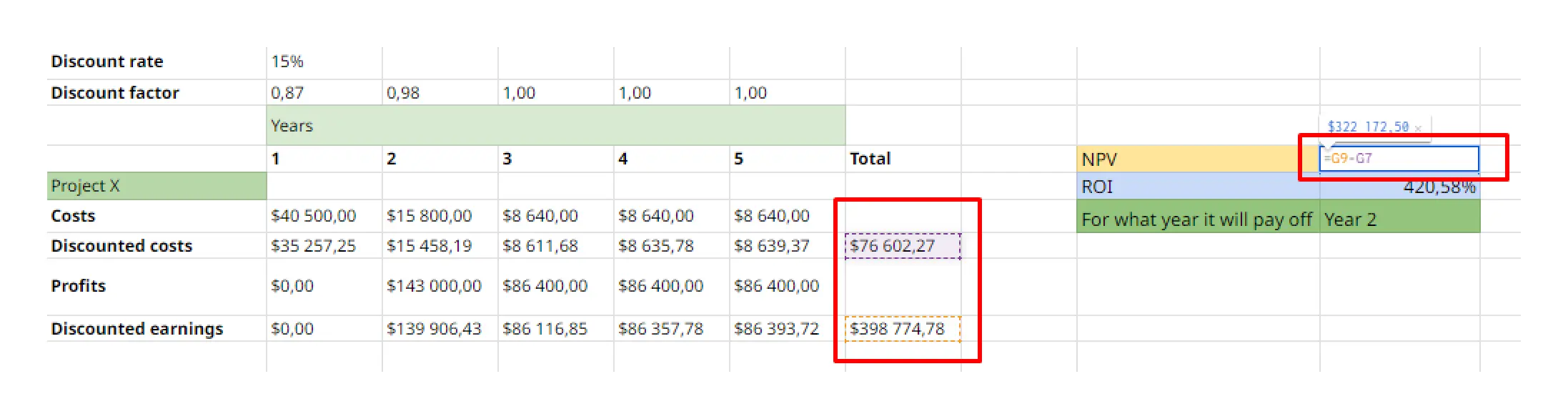The height and width of the screenshot is (419, 1568).
Task: Select year header cell '5'
Action: point(788,159)
